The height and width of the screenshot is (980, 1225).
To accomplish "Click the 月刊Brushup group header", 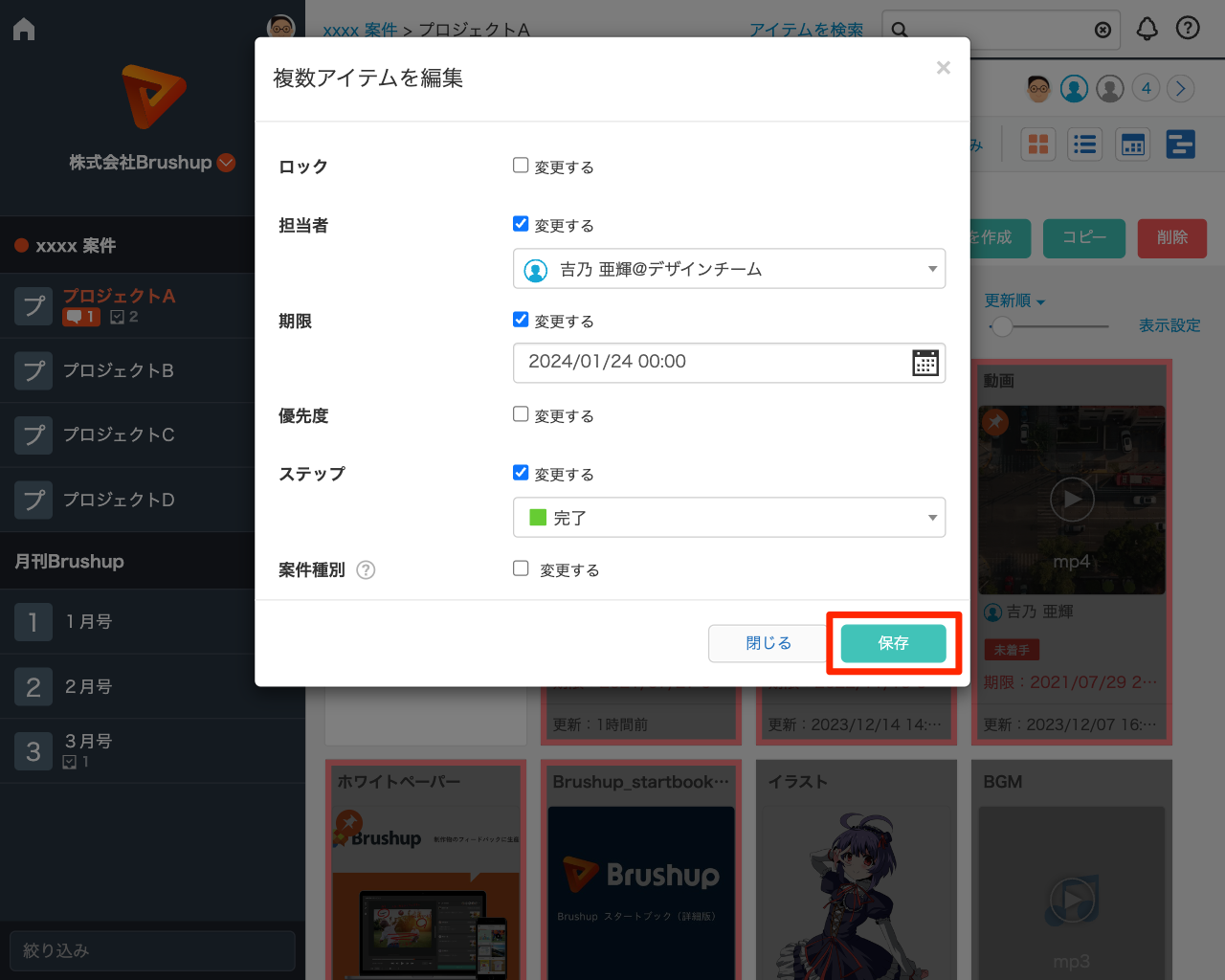I will [x=127, y=561].
